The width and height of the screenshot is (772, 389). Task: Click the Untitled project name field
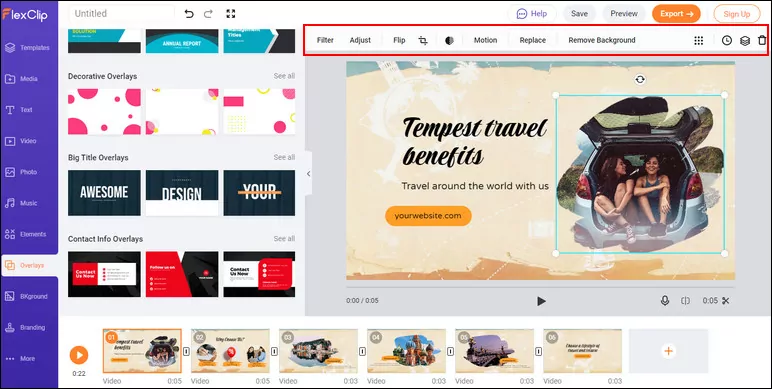click(x=121, y=14)
